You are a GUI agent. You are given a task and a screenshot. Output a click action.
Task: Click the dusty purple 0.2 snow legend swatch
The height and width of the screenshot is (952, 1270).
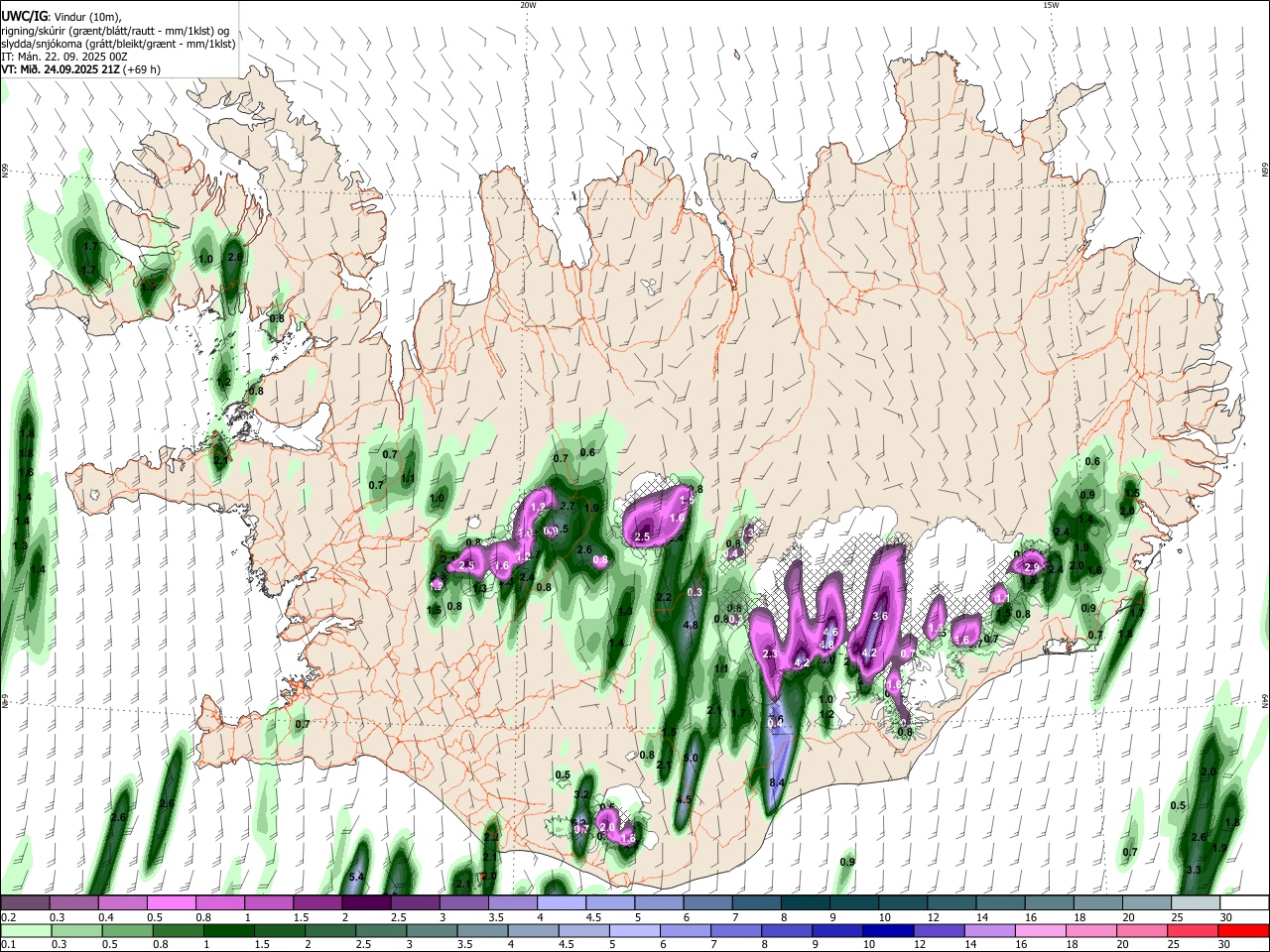pos(25,903)
